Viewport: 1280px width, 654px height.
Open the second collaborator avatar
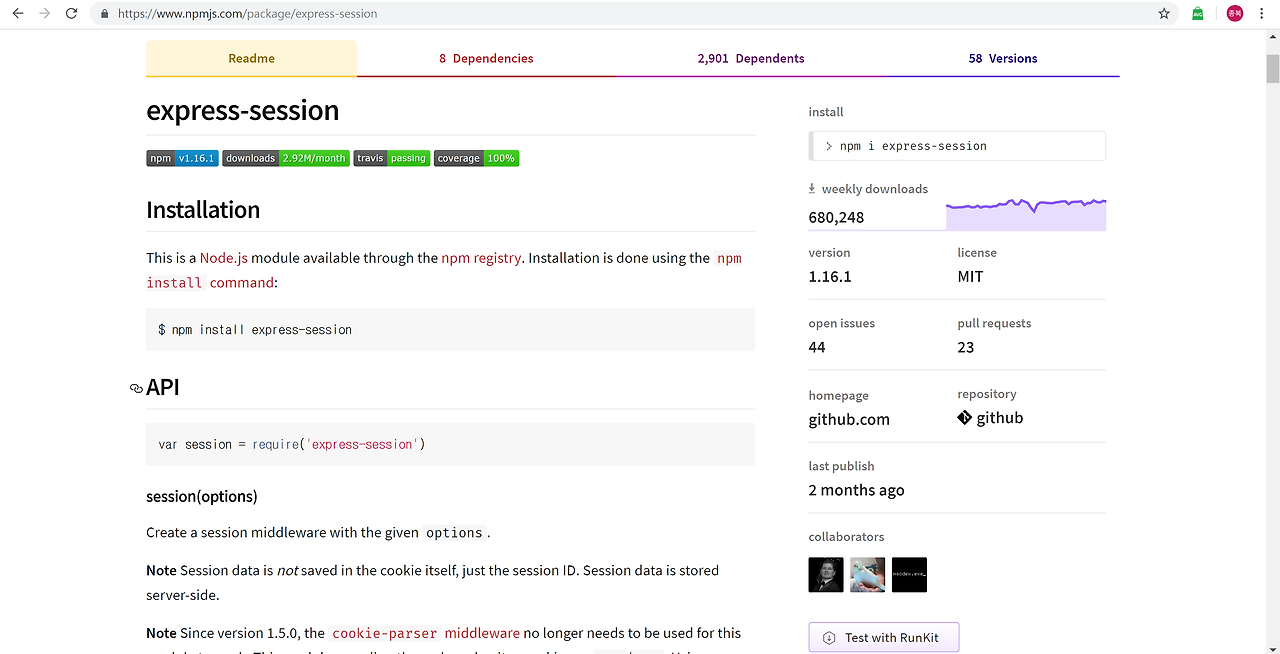coord(868,575)
